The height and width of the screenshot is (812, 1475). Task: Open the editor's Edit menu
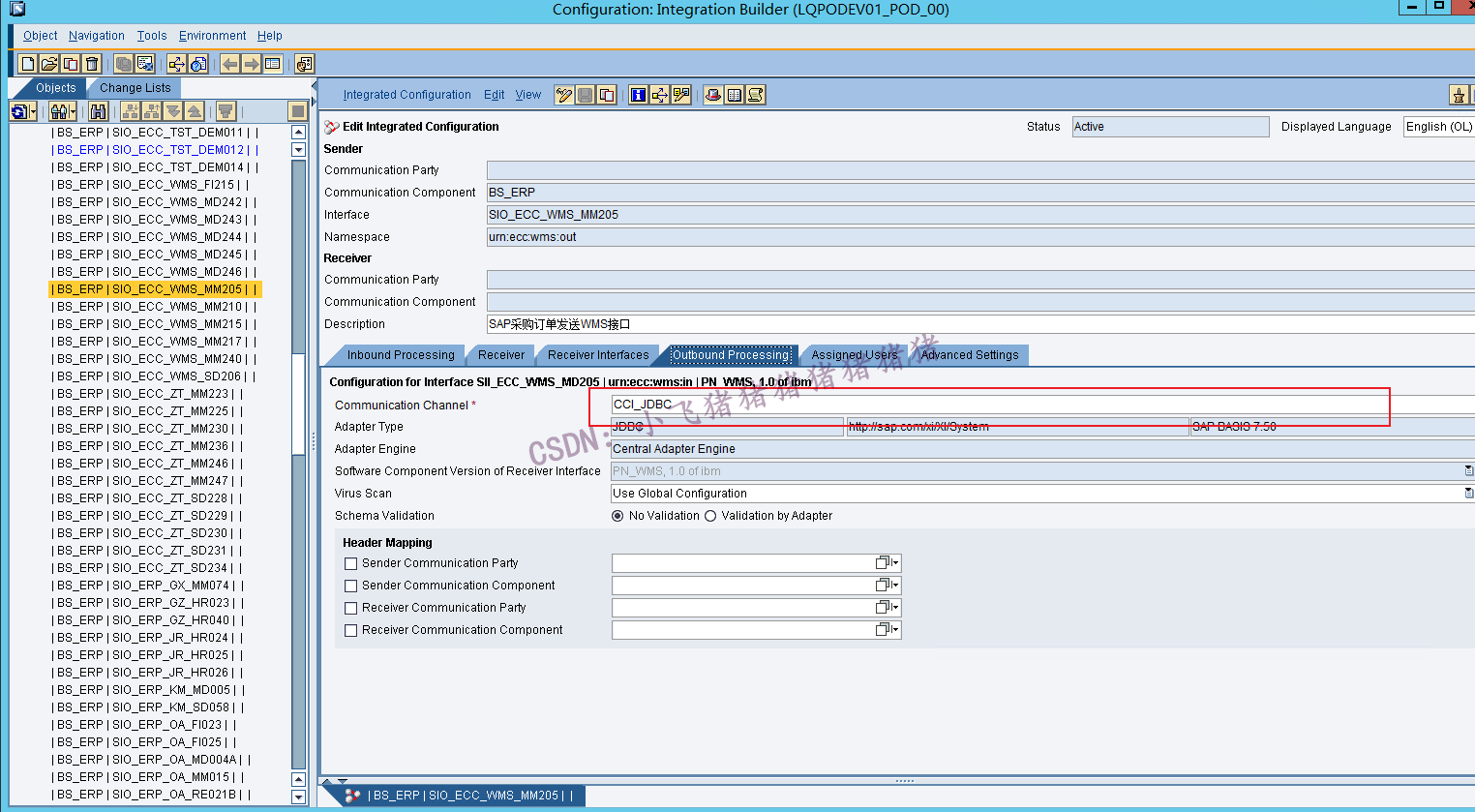pos(495,95)
